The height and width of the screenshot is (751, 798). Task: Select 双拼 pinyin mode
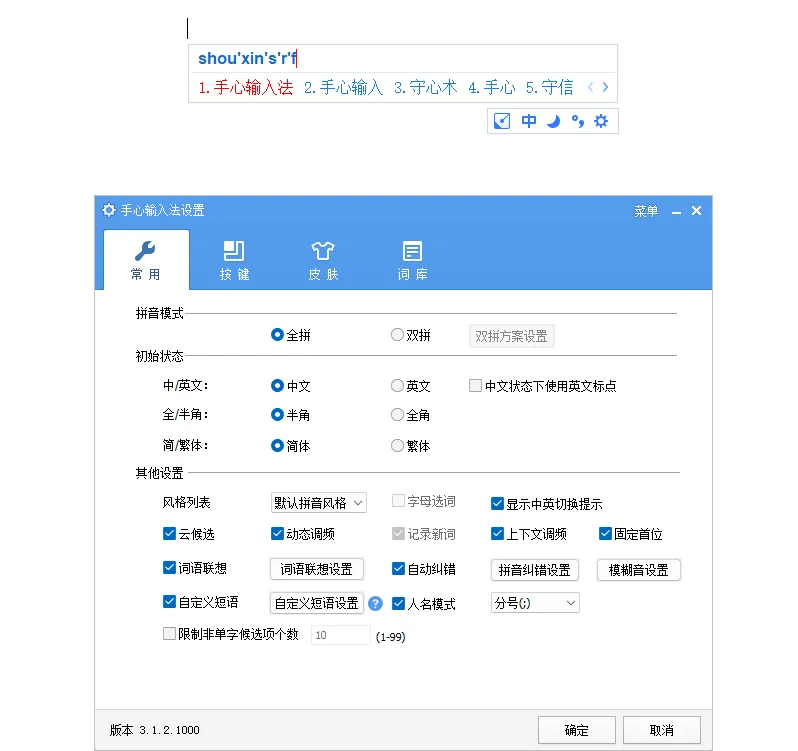coord(411,335)
